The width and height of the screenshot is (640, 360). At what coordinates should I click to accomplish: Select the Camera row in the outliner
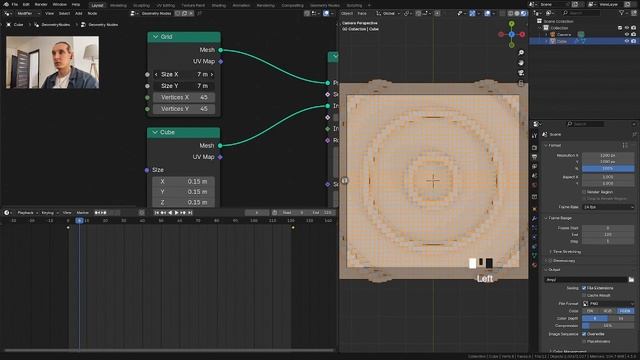584,35
